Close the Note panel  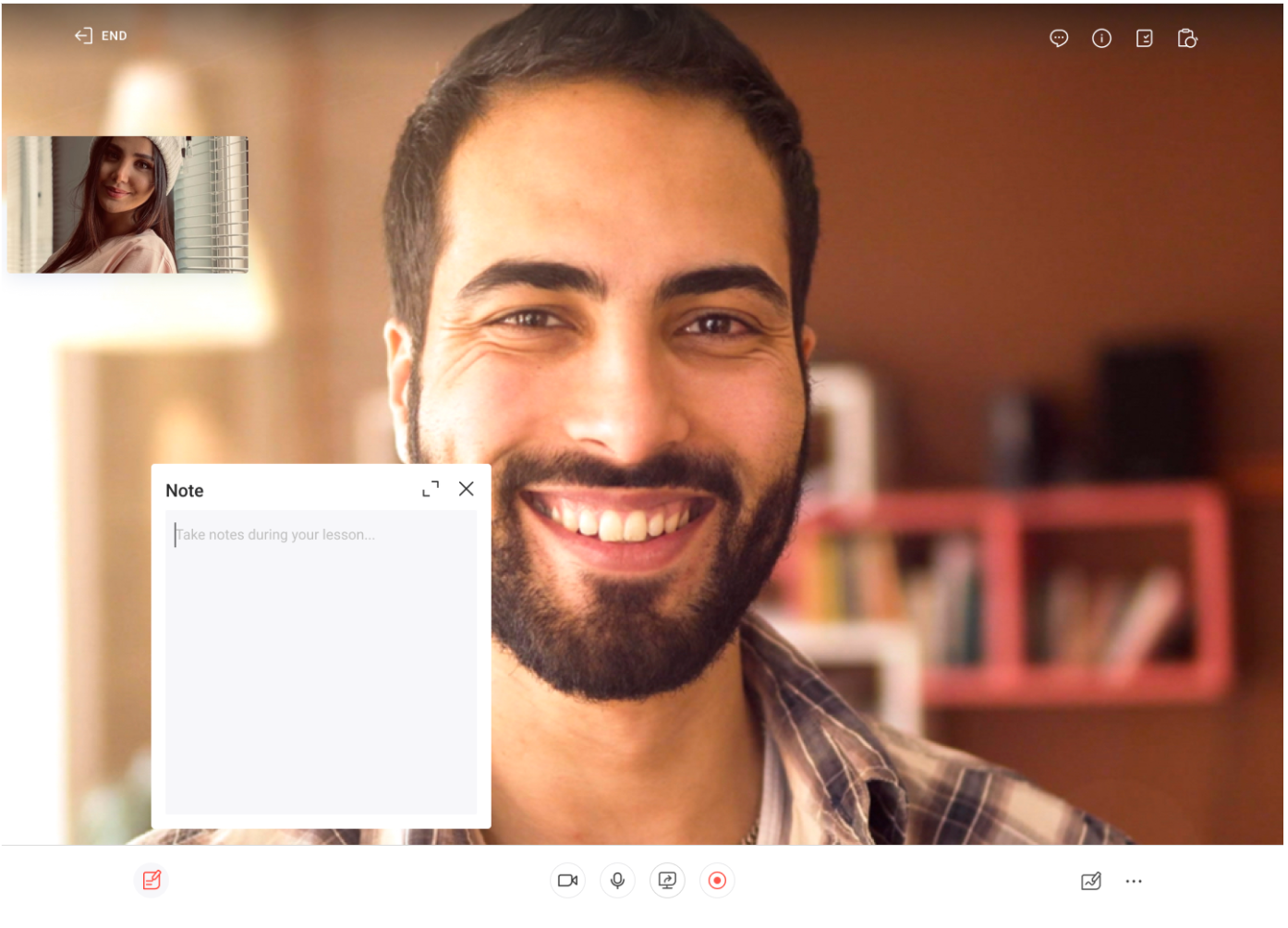(467, 489)
